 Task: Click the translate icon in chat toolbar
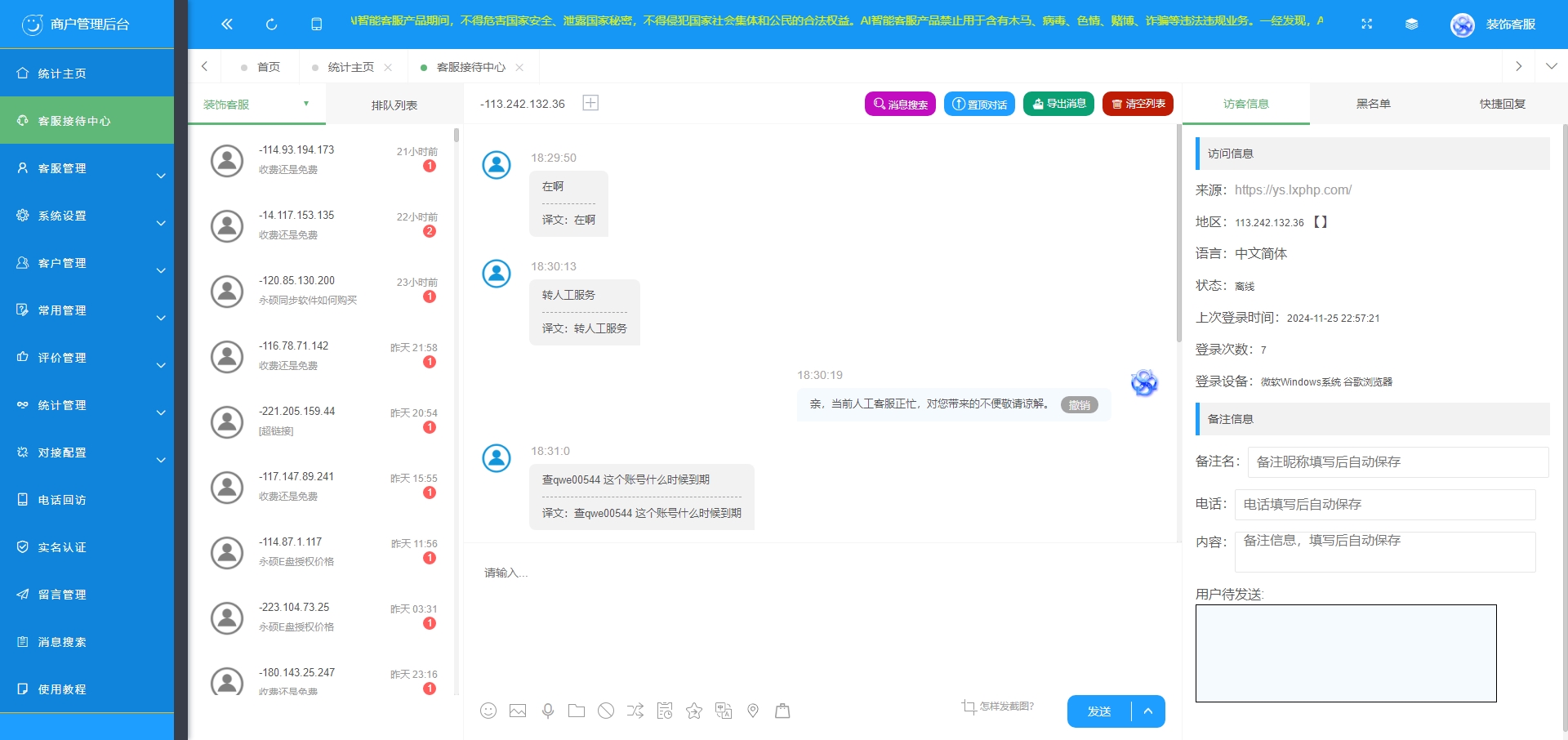click(x=724, y=711)
